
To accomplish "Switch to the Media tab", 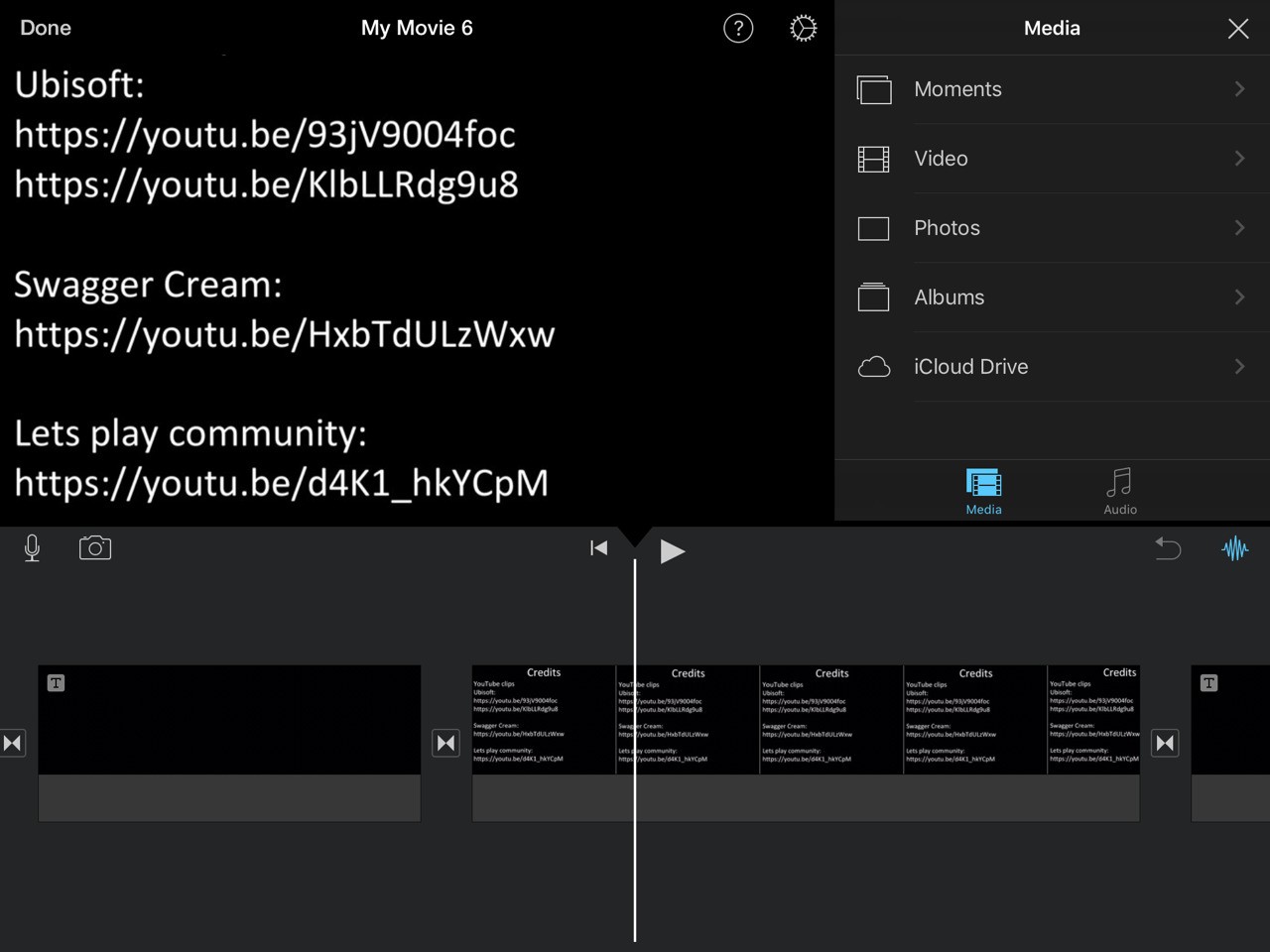I will click(x=983, y=492).
